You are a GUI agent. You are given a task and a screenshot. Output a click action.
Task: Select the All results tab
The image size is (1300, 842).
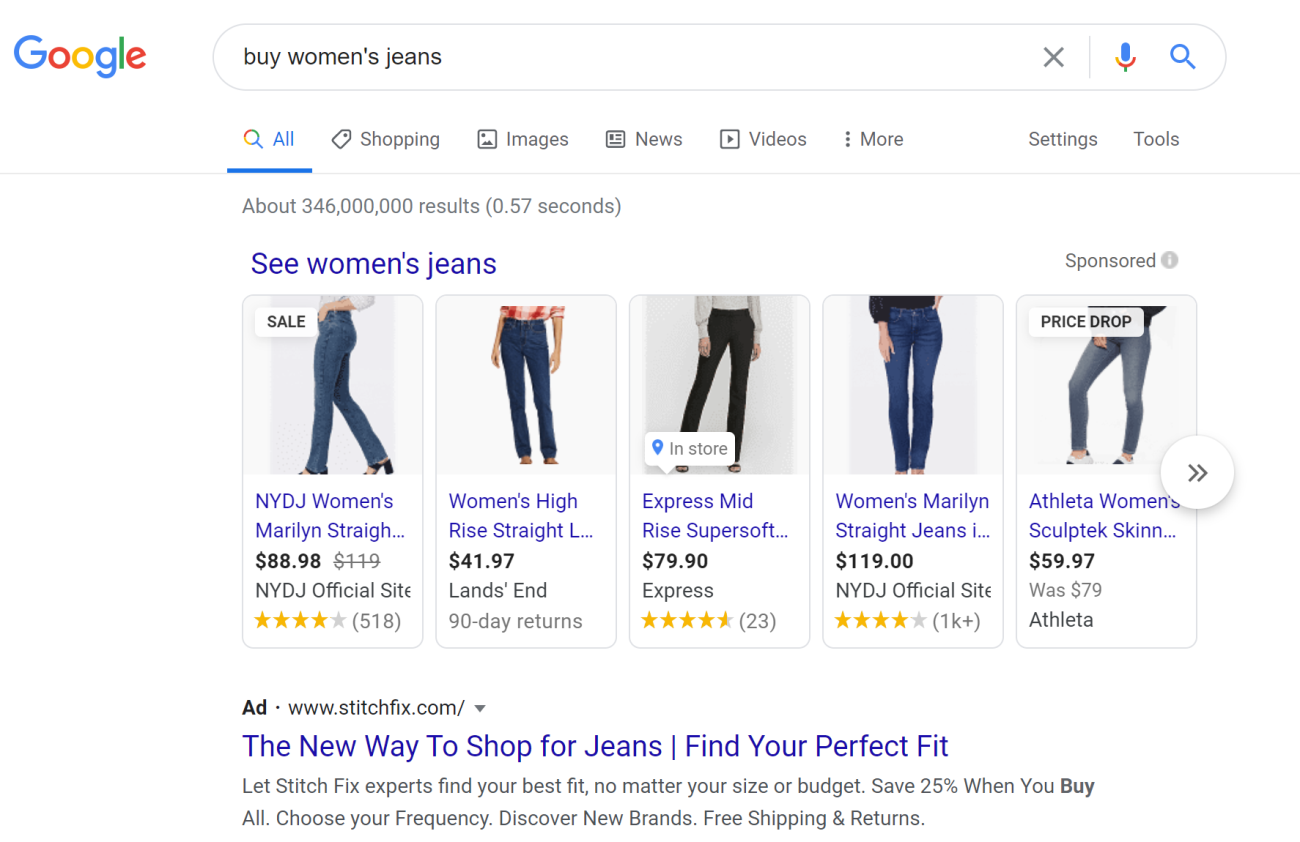270,139
